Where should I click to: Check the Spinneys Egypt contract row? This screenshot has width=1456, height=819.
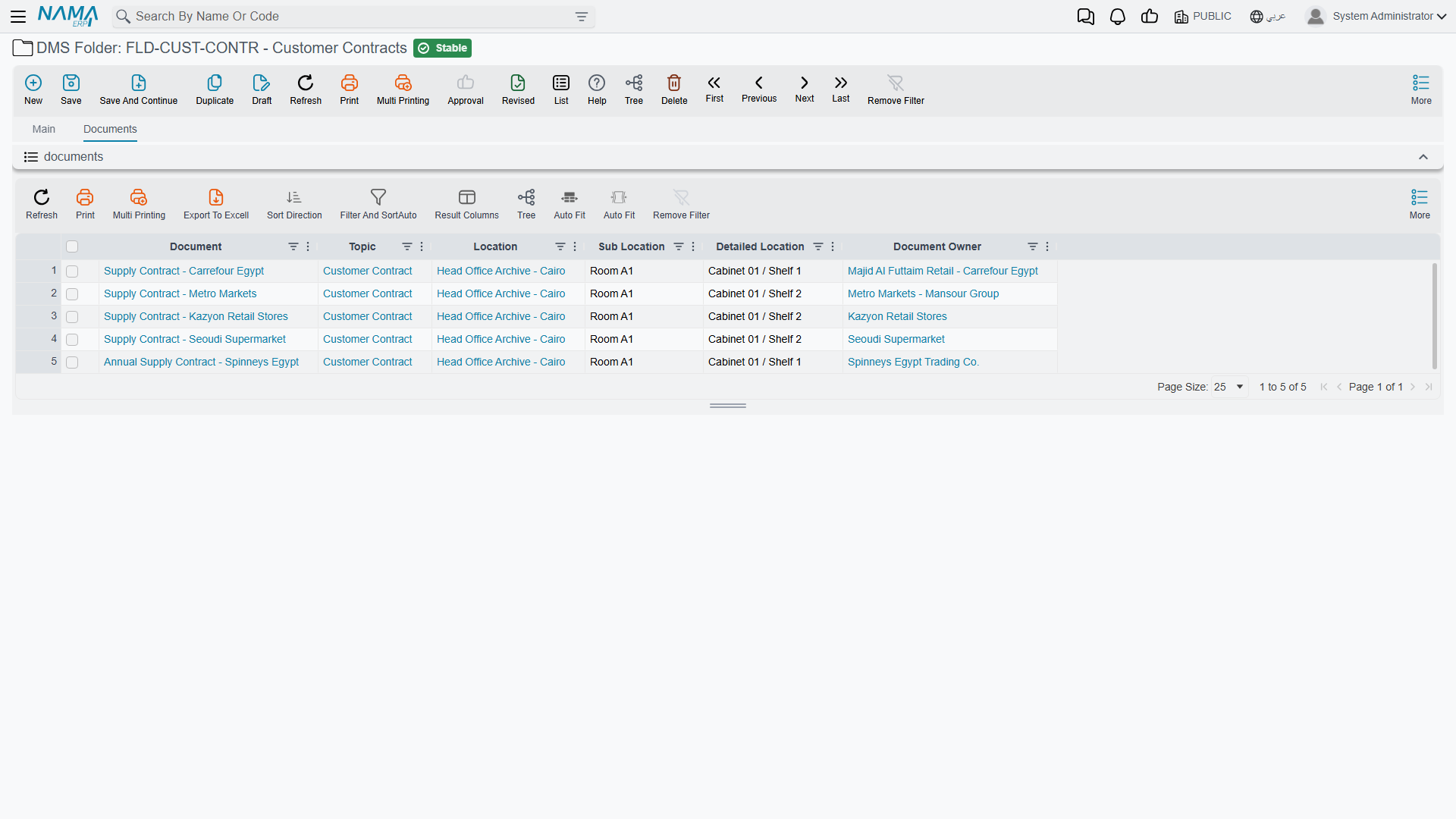(x=72, y=362)
